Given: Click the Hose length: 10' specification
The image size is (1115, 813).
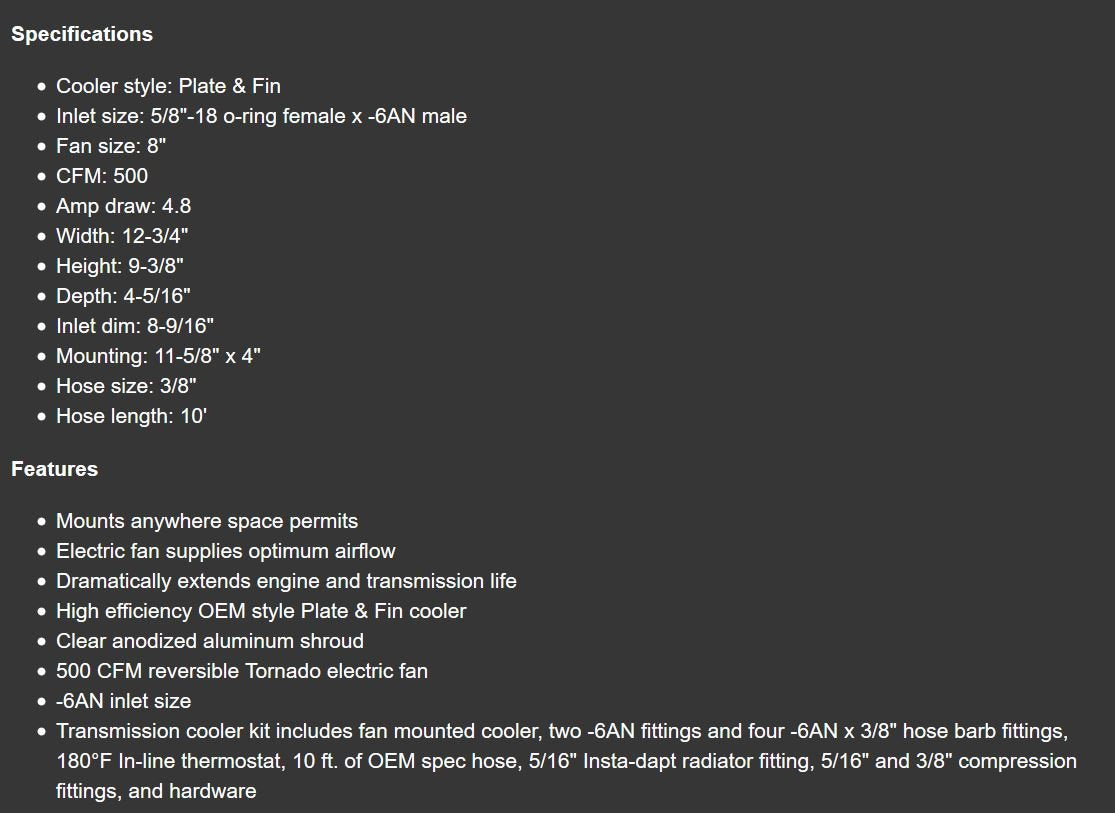Looking at the screenshot, I should tap(131, 416).
